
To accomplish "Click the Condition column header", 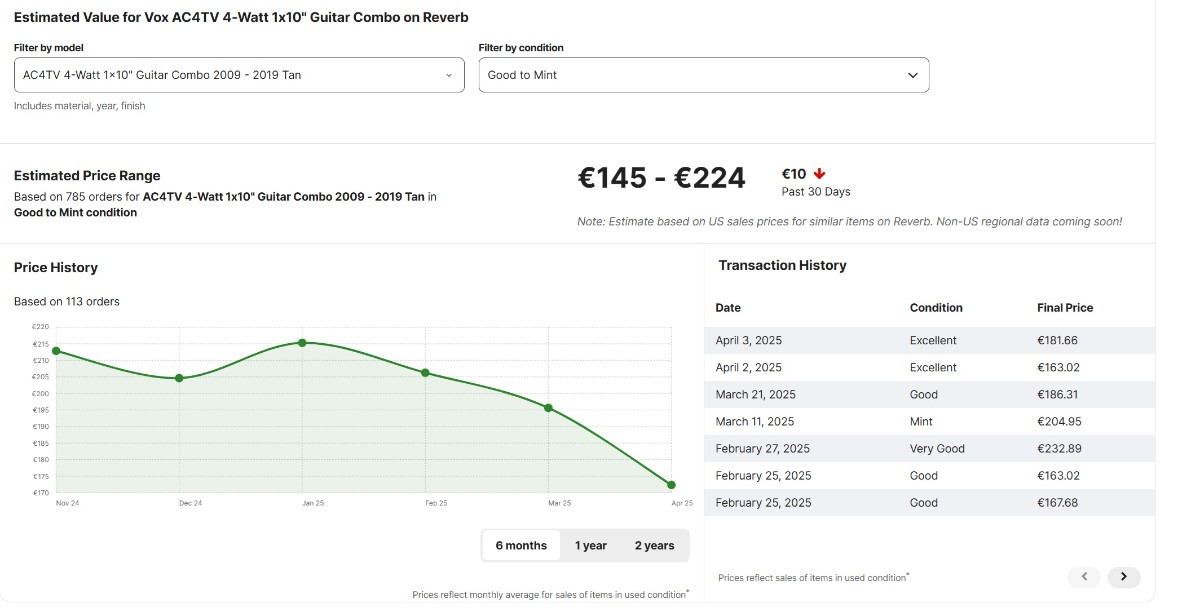I will [936, 308].
